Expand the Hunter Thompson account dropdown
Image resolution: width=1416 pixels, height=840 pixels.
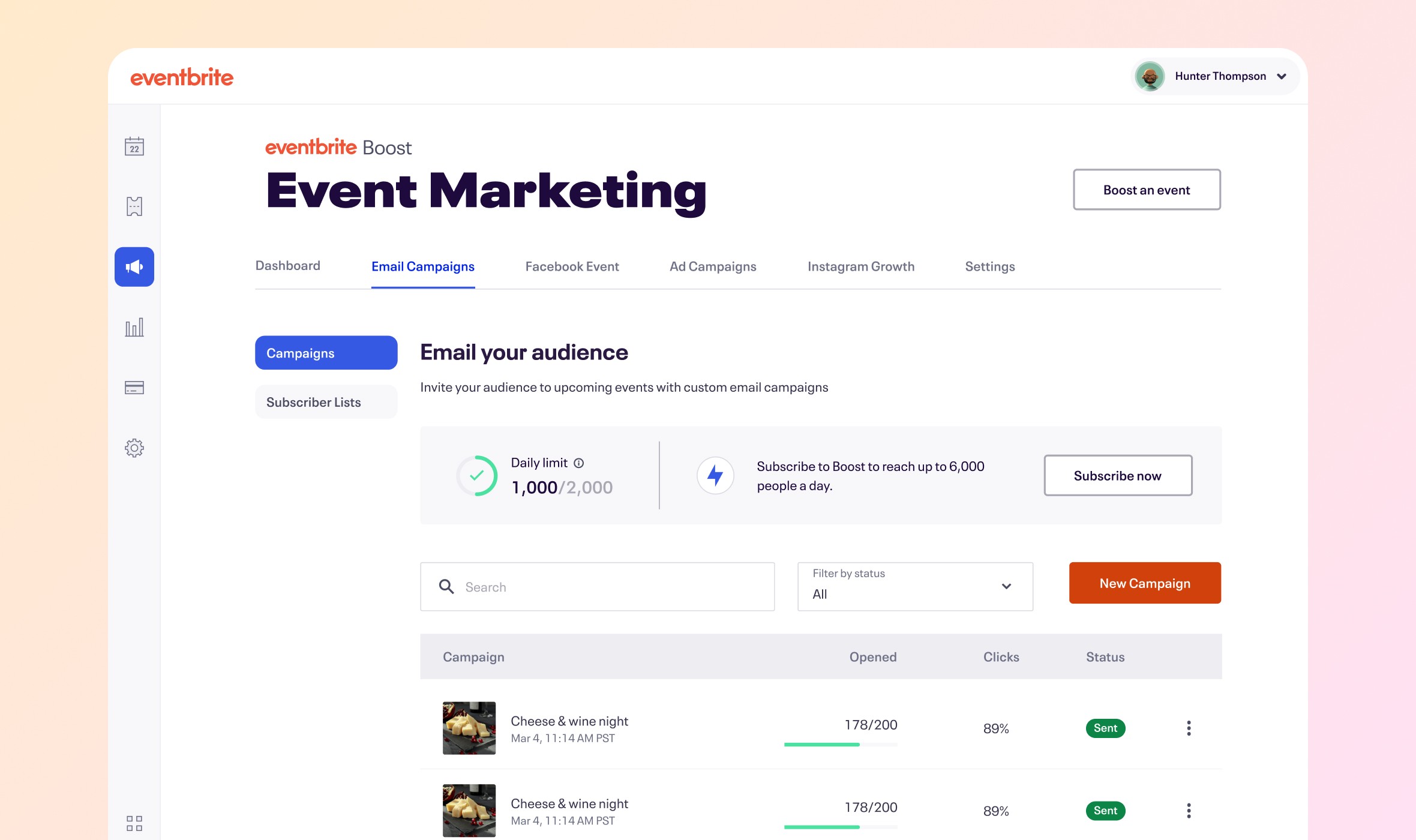(x=1282, y=76)
